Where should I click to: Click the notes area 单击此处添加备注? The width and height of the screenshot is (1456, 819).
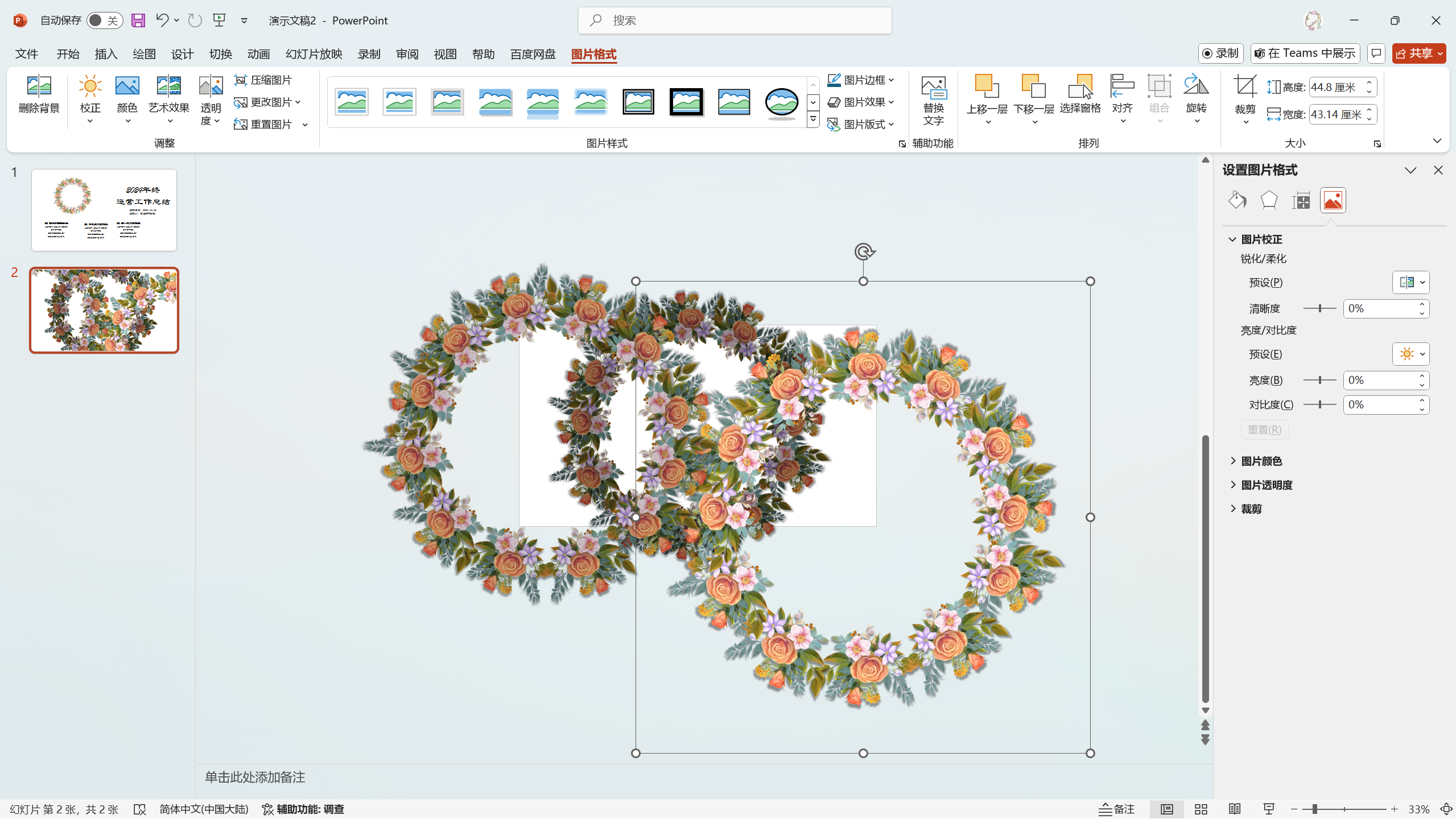[255, 777]
